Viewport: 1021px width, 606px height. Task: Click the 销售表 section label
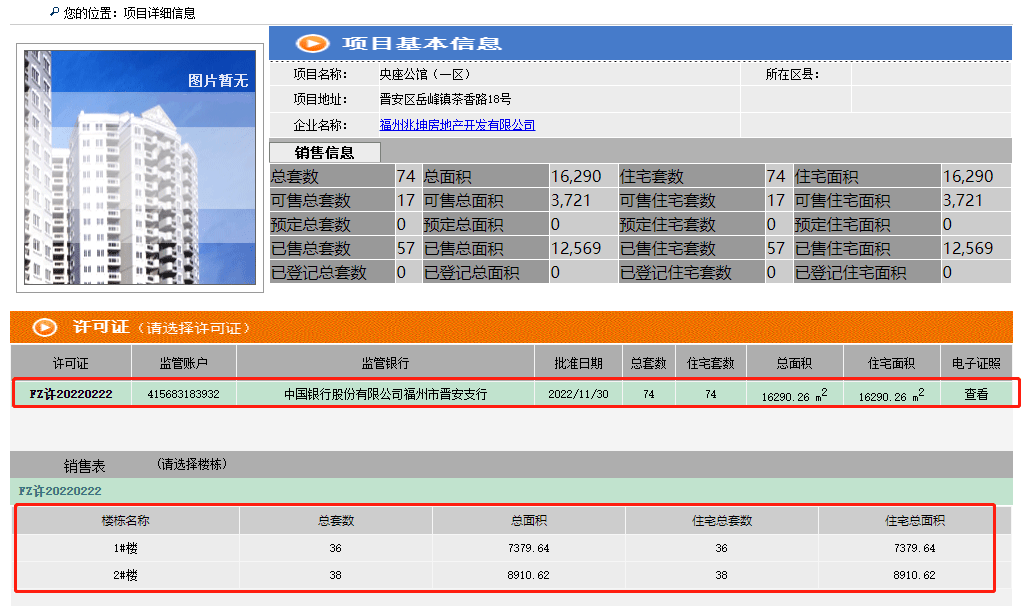[85, 466]
